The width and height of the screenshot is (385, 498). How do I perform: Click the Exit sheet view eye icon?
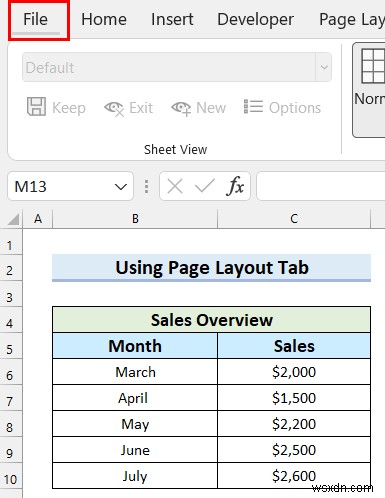click(114, 108)
